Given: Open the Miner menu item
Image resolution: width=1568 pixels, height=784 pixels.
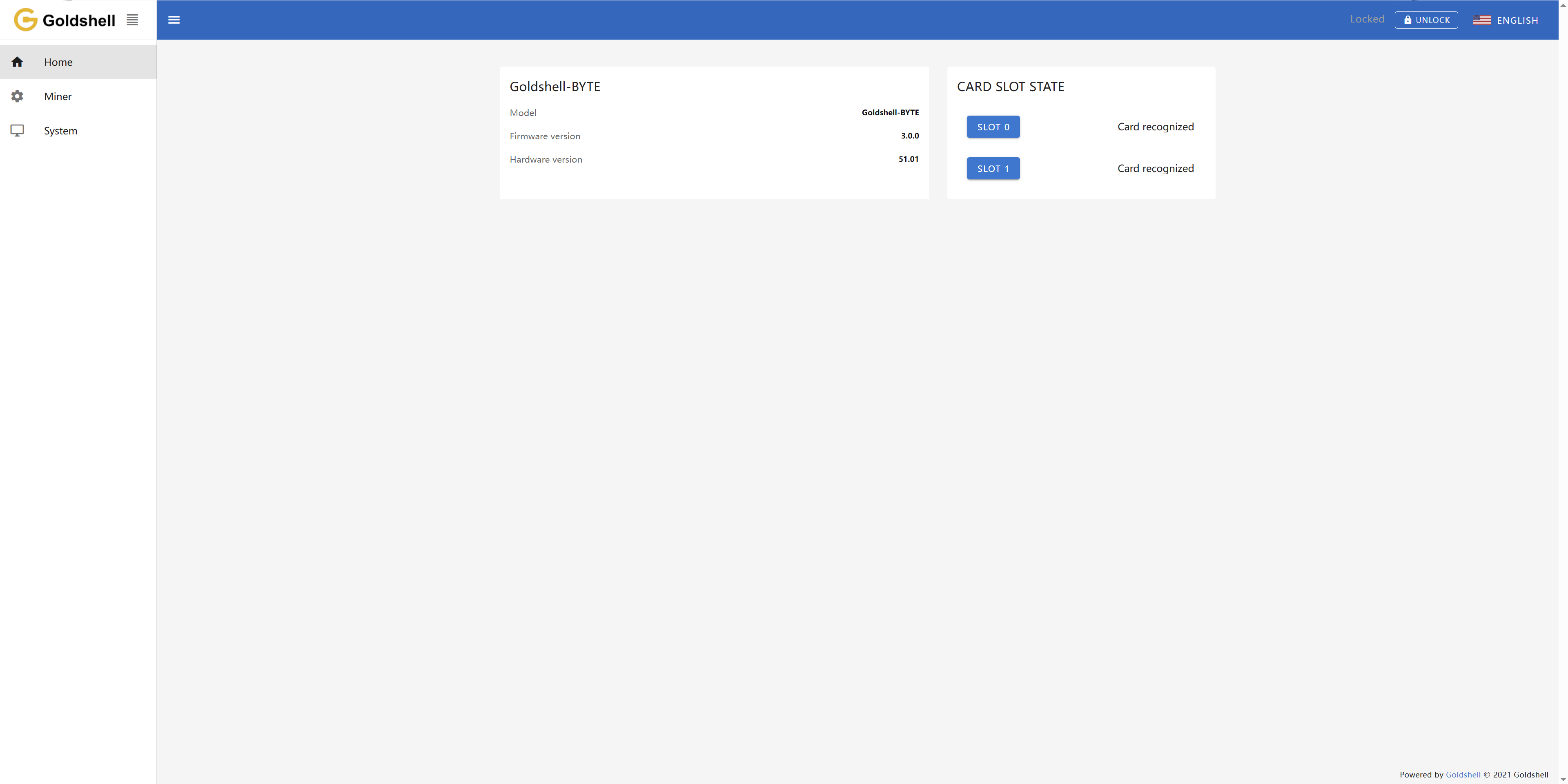Looking at the screenshot, I should tap(78, 96).
